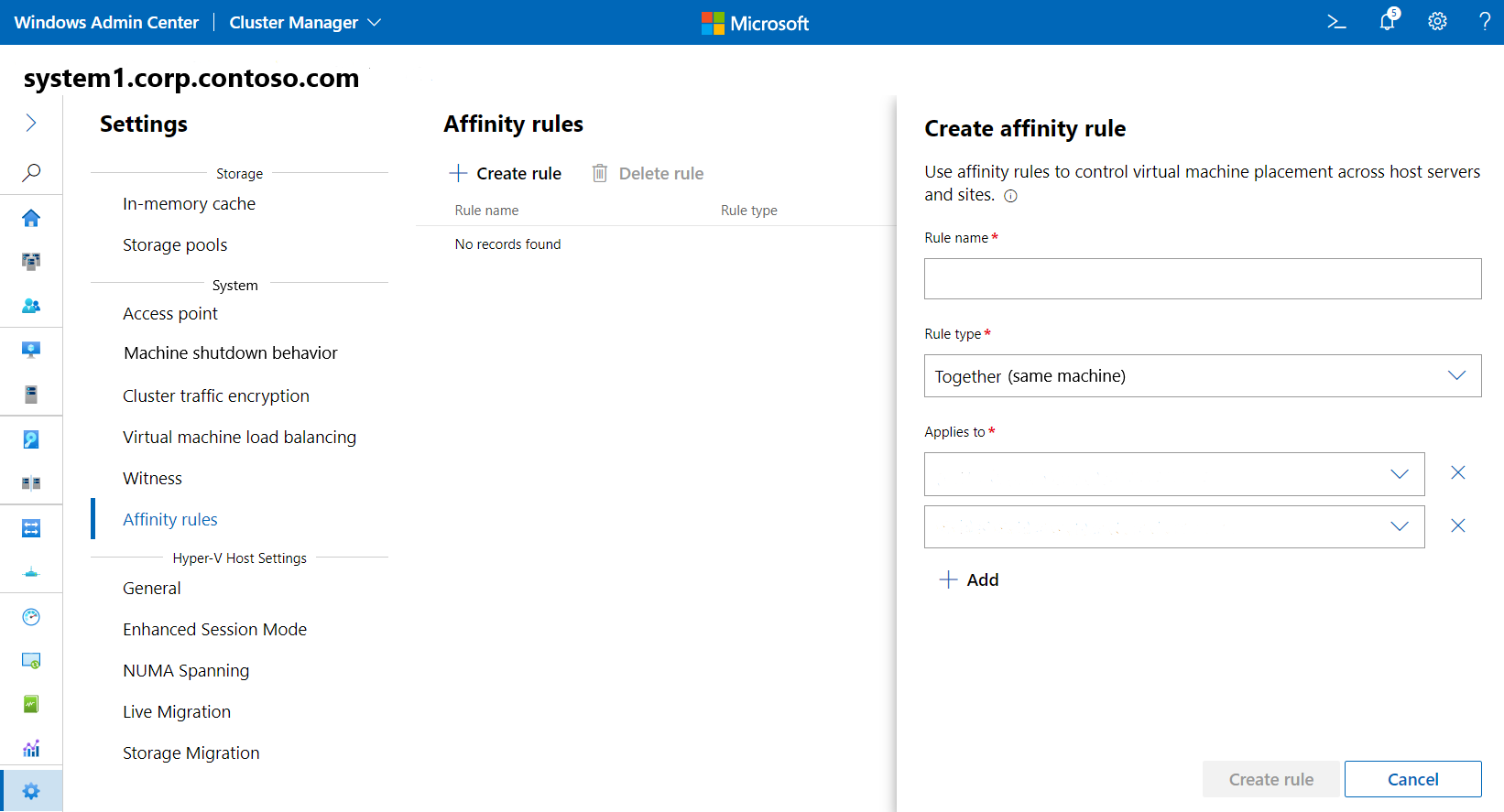Select Virtual machine load balancing setting

239,438
